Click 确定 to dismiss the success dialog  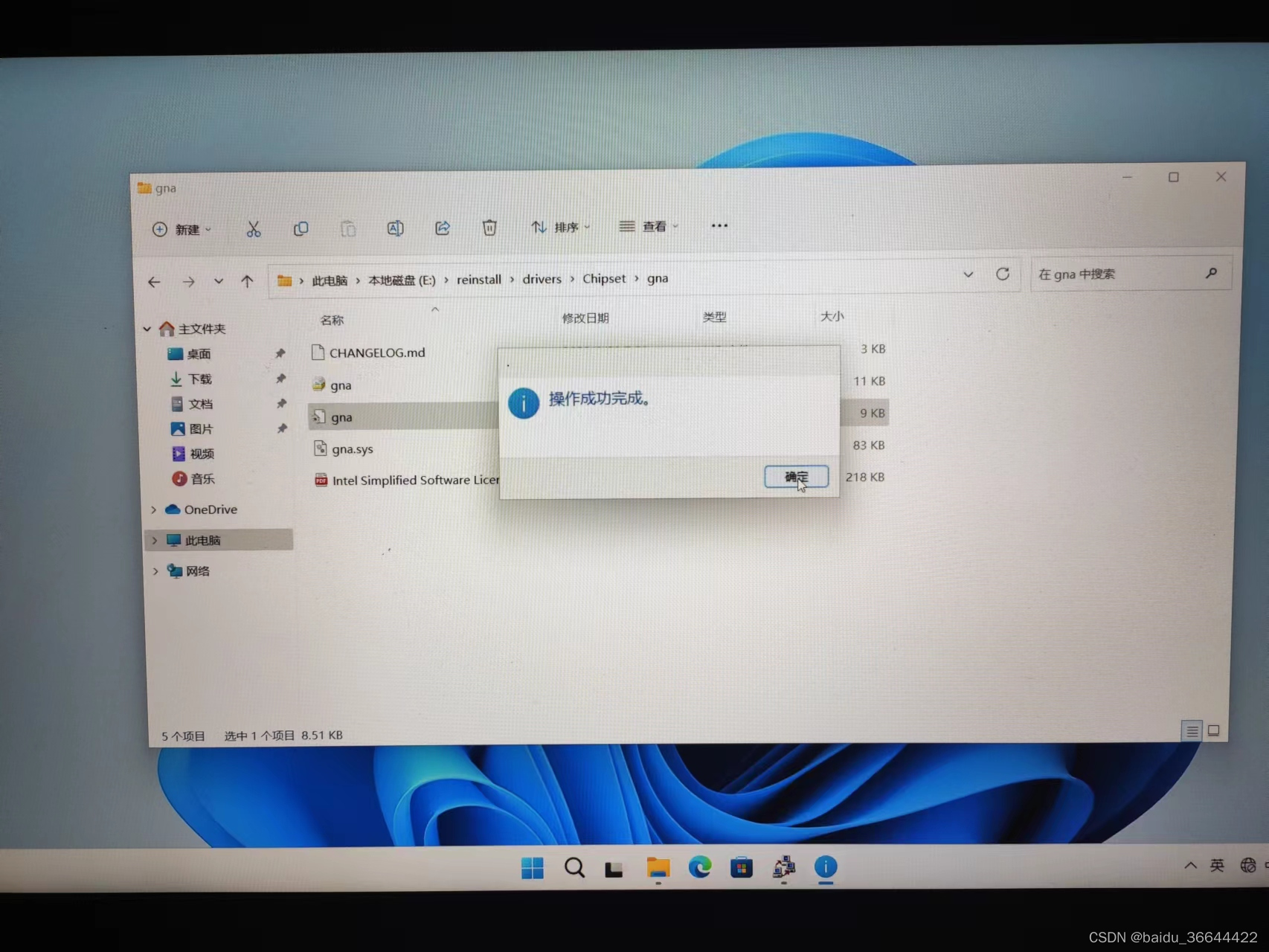[x=795, y=477]
